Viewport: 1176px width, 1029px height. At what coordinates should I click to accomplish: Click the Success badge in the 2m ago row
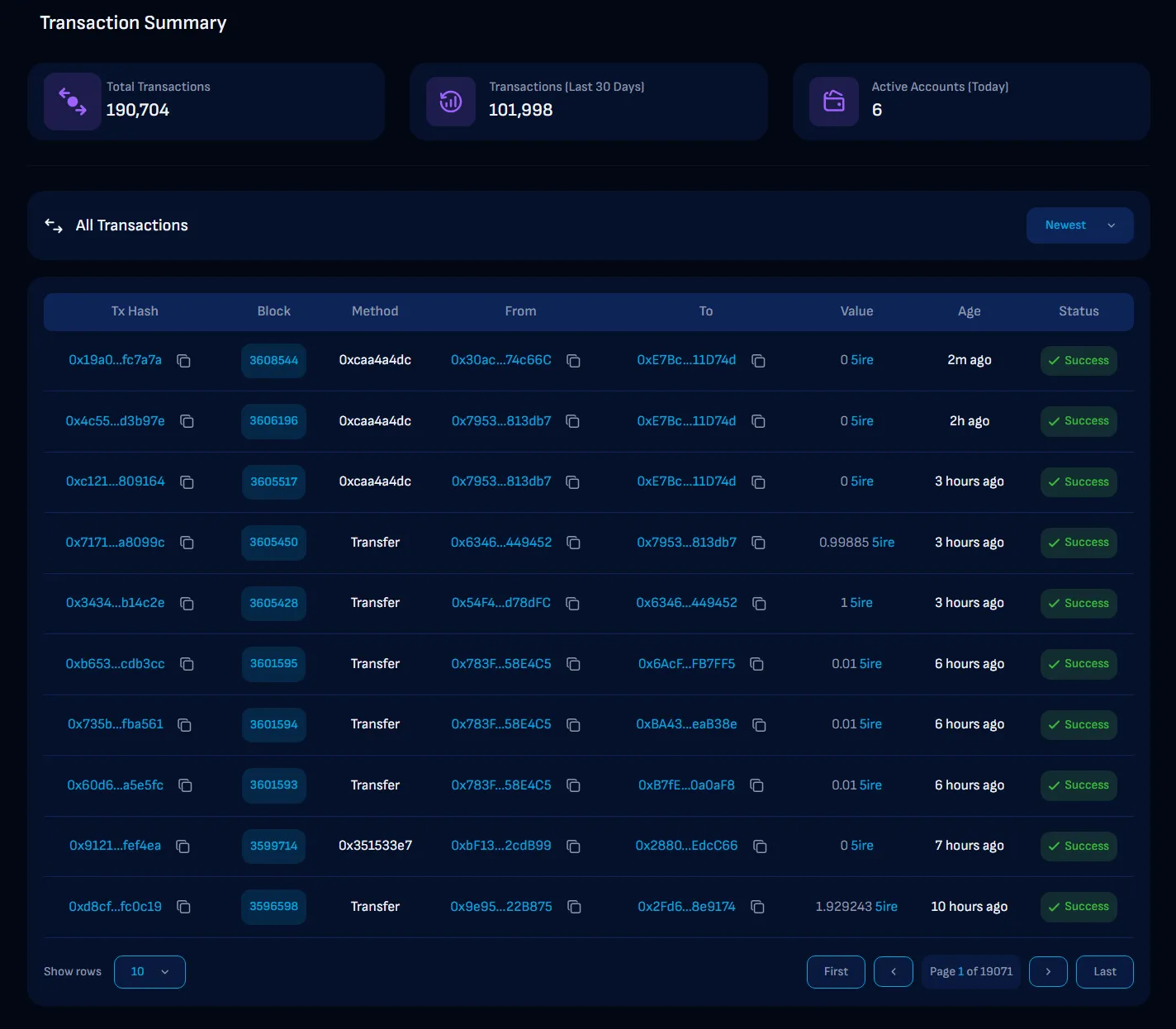point(1079,361)
